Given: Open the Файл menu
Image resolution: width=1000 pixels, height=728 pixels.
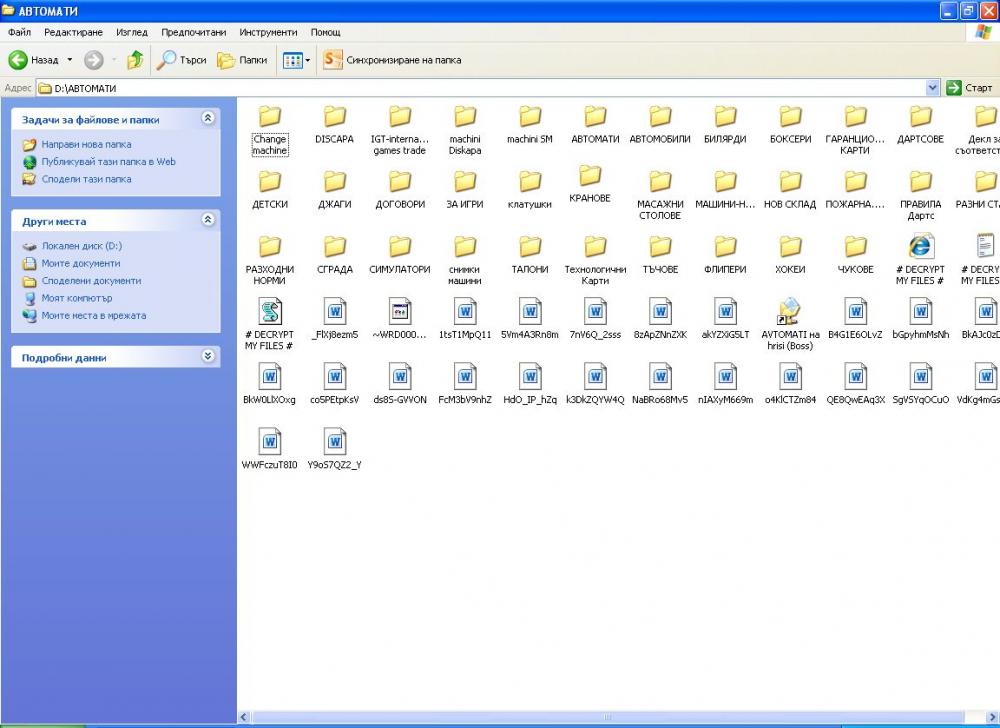Looking at the screenshot, I should click(x=20, y=32).
